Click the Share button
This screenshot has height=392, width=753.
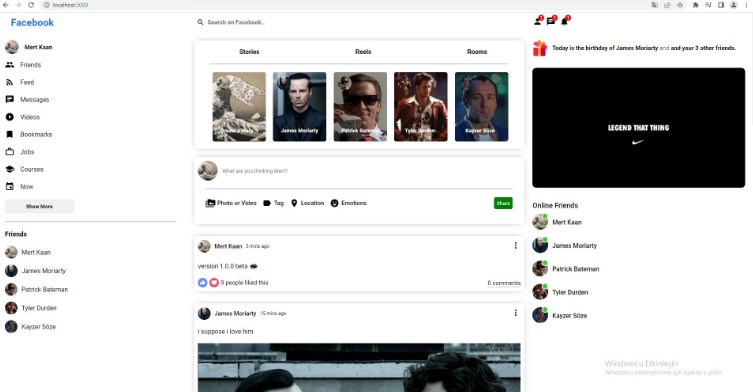[503, 203]
